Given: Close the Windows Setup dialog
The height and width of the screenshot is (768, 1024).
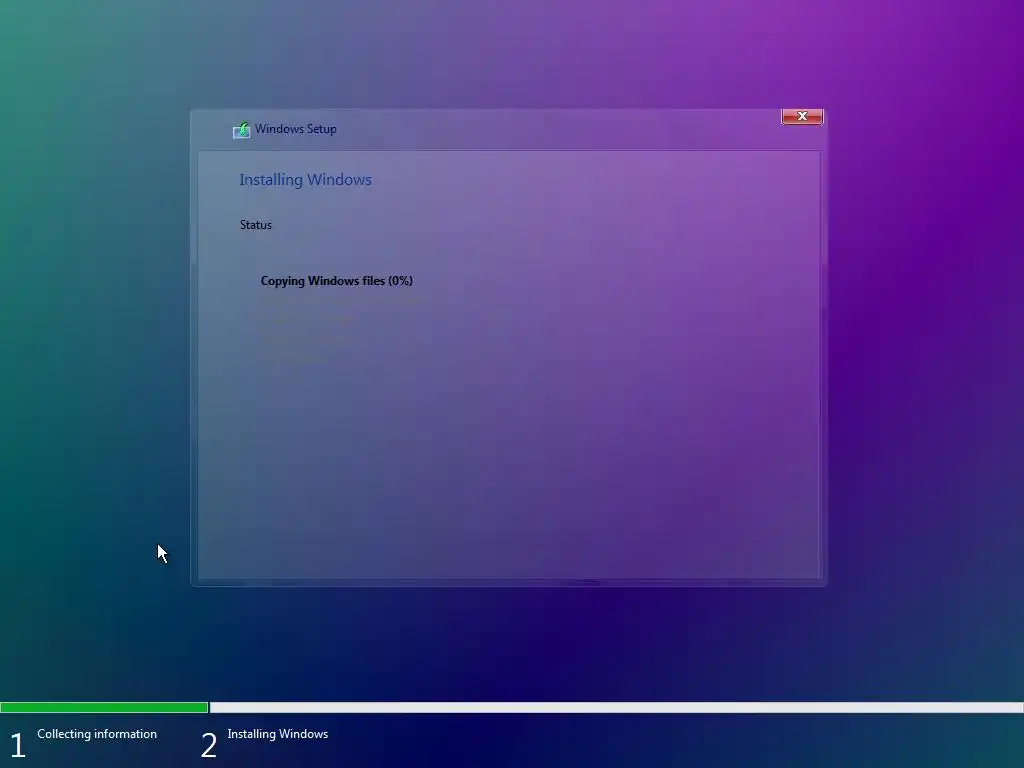Looking at the screenshot, I should tap(802, 116).
